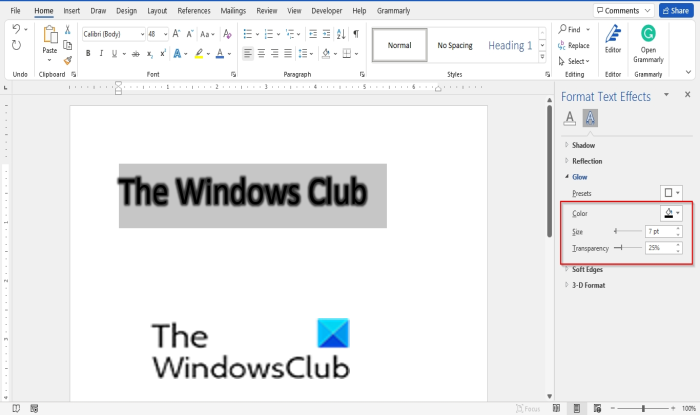Open the font name Calibri dropdown
This screenshot has height=415, width=700.
pyautogui.click(x=142, y=34)
